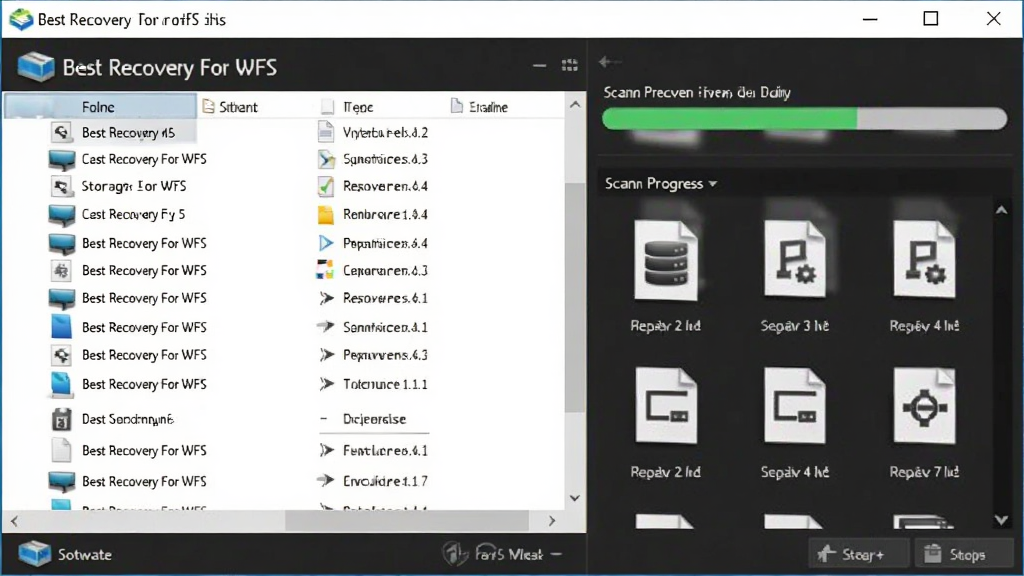Click the back arrow in the scan panel
The height and width of the screenshot is (576, 1024).
(609, 62)
